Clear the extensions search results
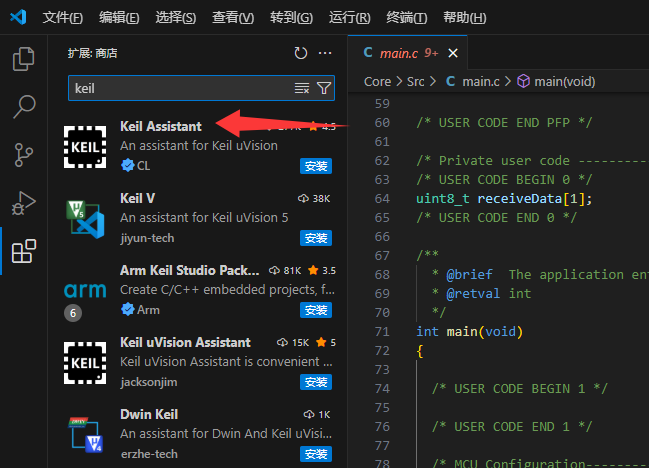Image resolution: width=649 pixels, height=468 pixels. (302, 88)
